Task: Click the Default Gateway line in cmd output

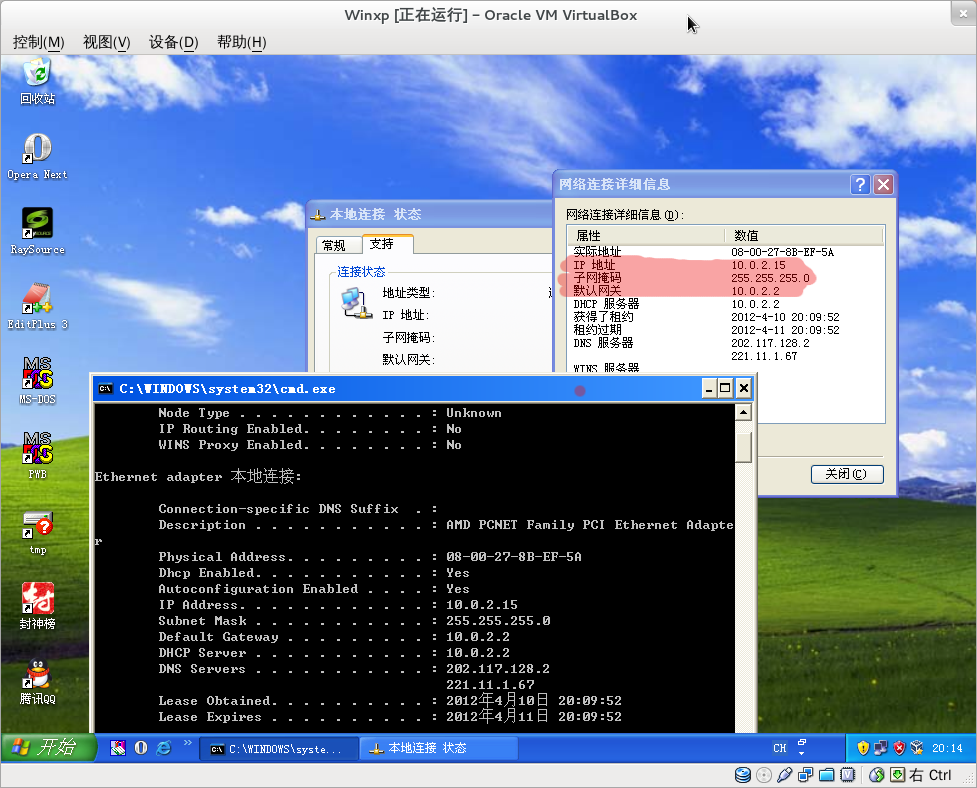Action: point(334,637)
